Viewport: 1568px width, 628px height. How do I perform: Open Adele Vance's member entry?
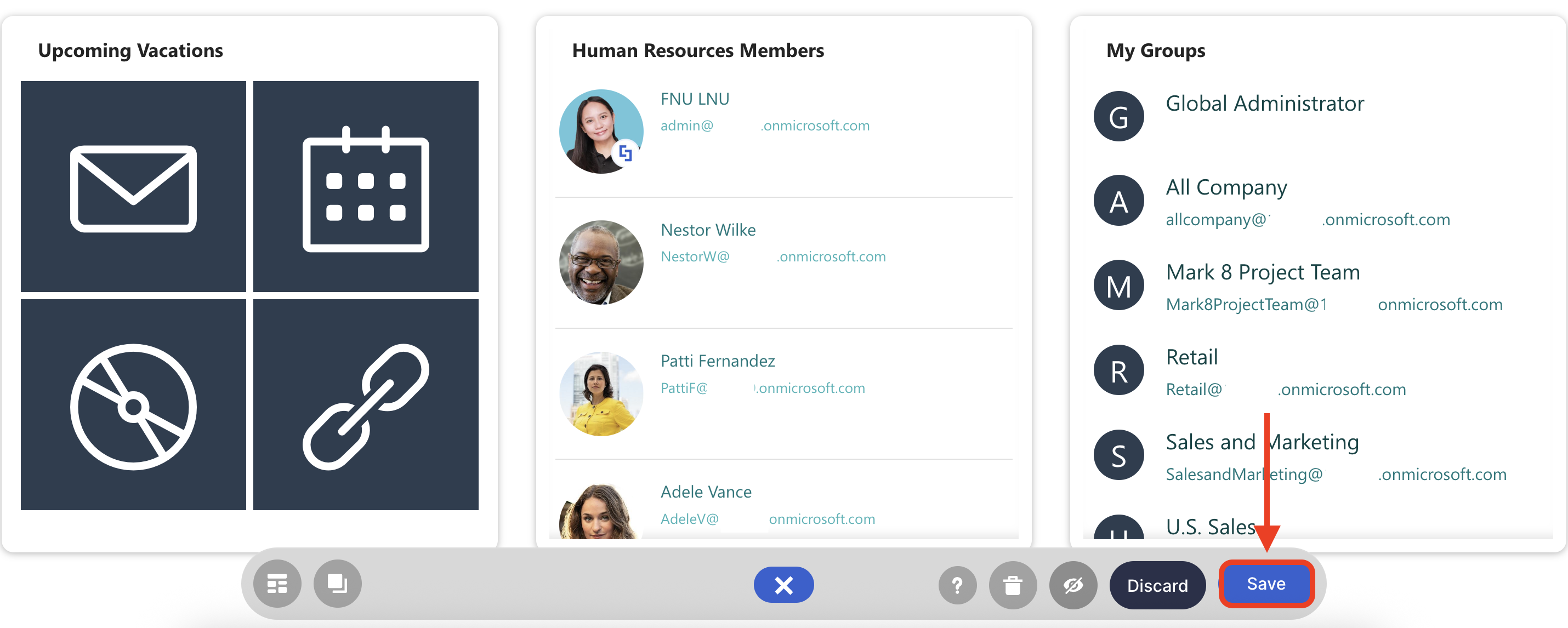coord(706,492)
